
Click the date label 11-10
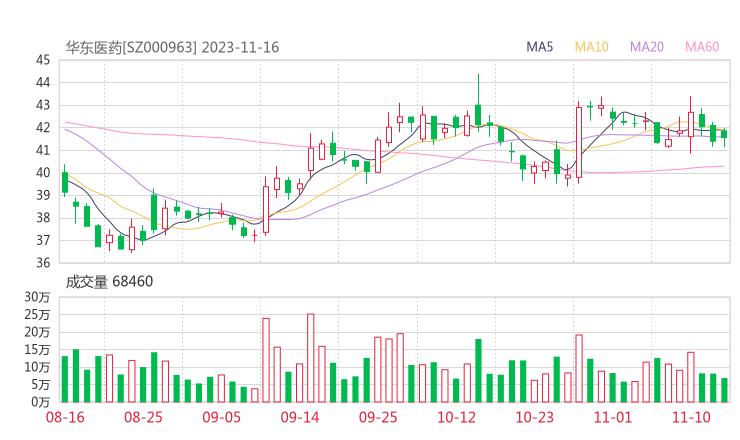[x=691, y=417]
